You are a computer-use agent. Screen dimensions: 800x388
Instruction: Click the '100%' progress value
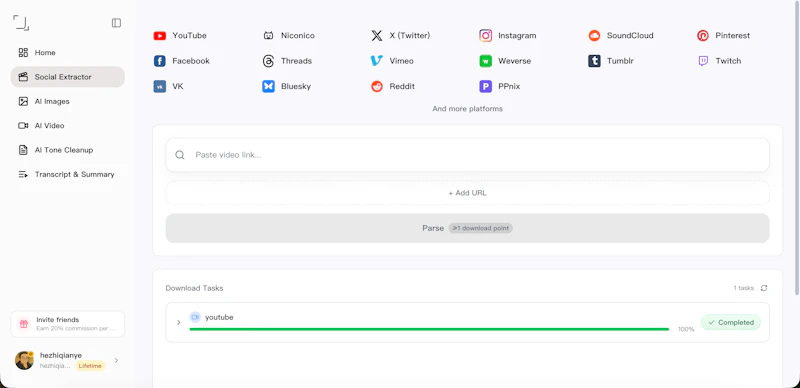click(x=686, y=329)
